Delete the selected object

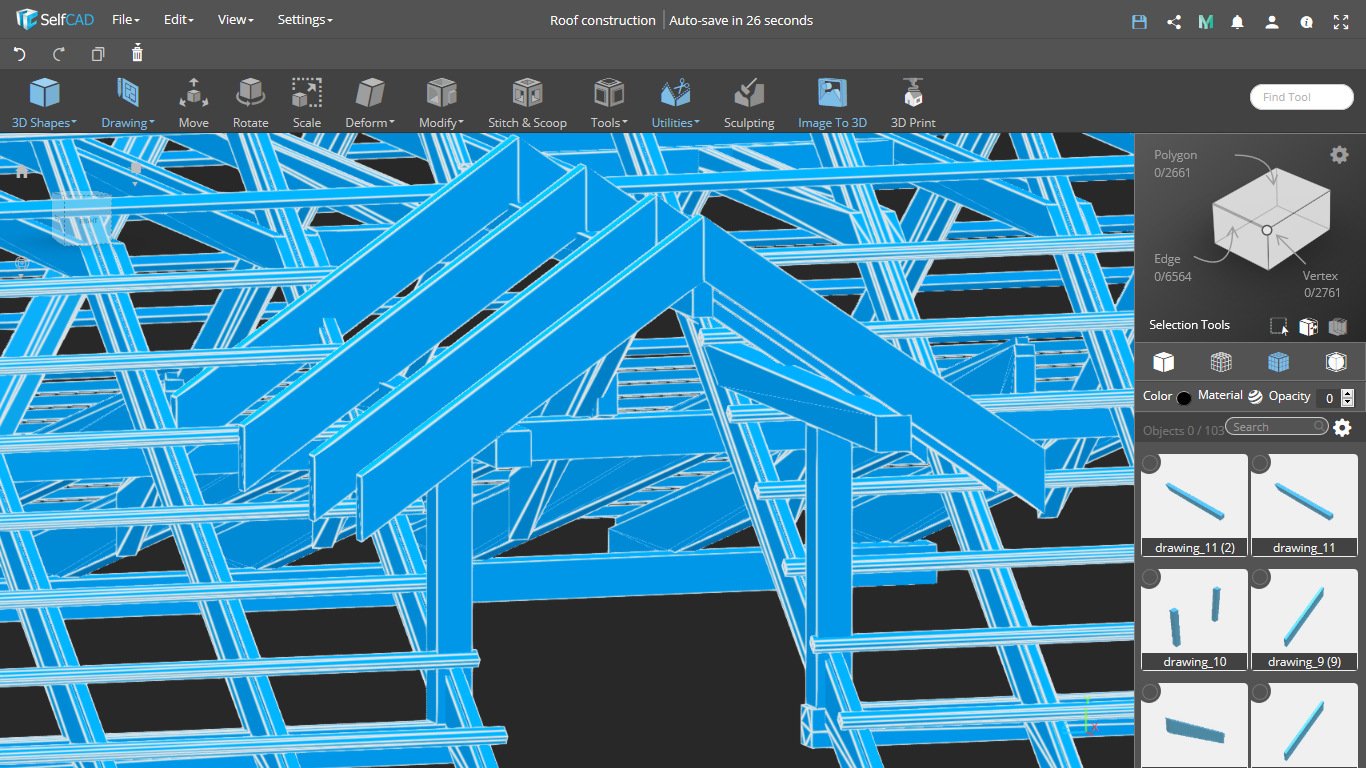pyautogui.click(x=137, y=54)
